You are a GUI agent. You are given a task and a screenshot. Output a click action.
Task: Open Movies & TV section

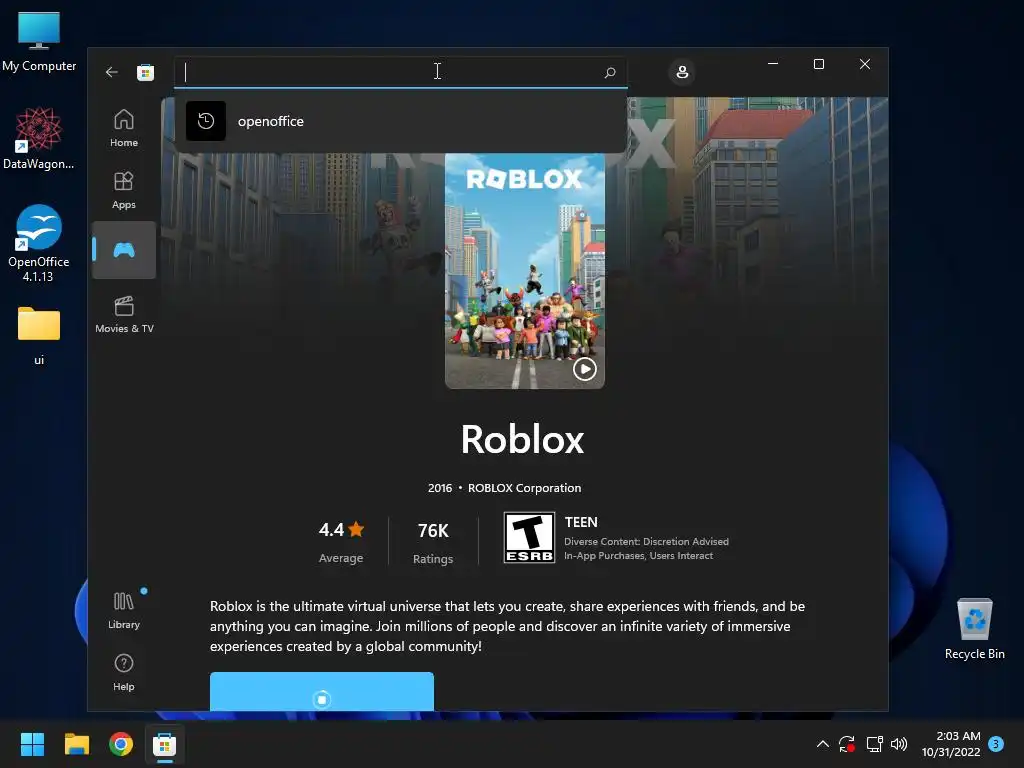pos(124,314)
